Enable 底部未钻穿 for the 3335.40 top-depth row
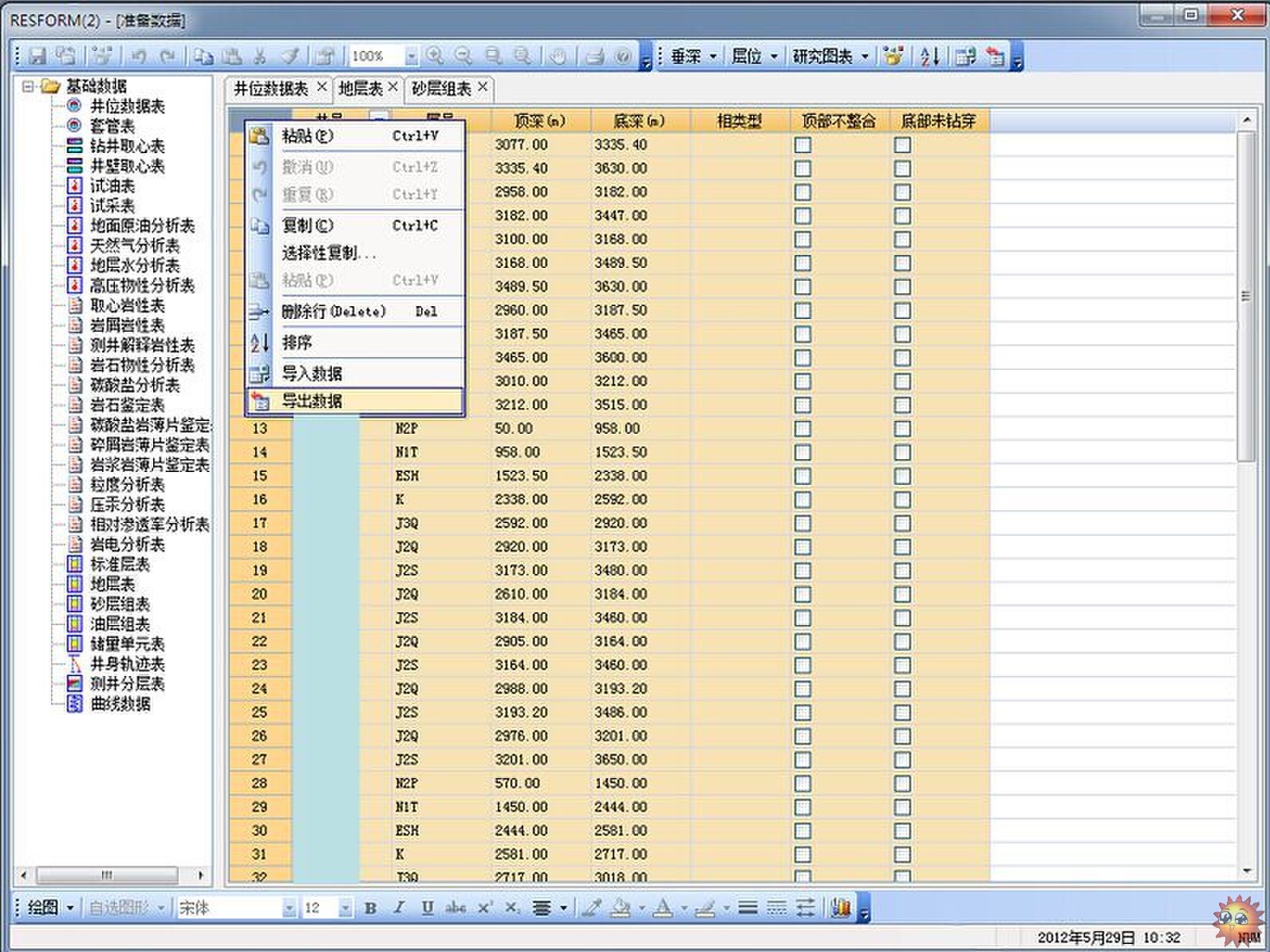Viewport: 1270px width, 952px height. tap(902, 168)
